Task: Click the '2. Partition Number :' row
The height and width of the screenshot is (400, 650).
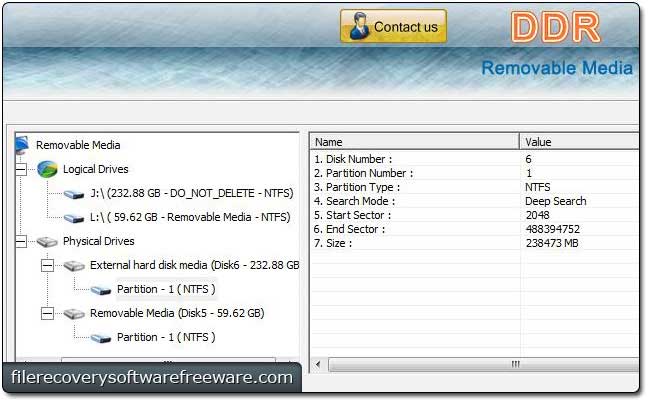Action: [475, 173]
